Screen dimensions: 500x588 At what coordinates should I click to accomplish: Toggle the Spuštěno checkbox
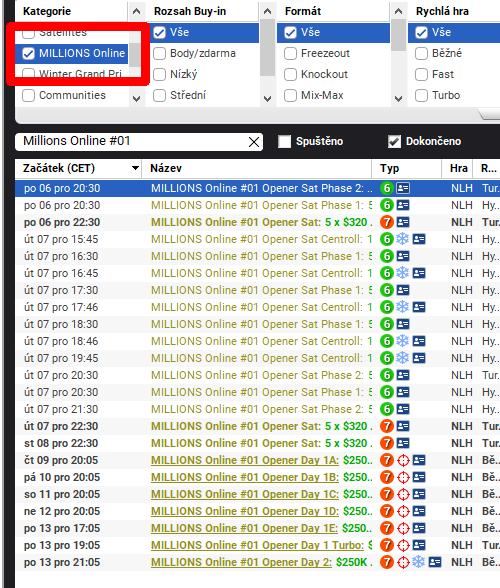[284, 141]
